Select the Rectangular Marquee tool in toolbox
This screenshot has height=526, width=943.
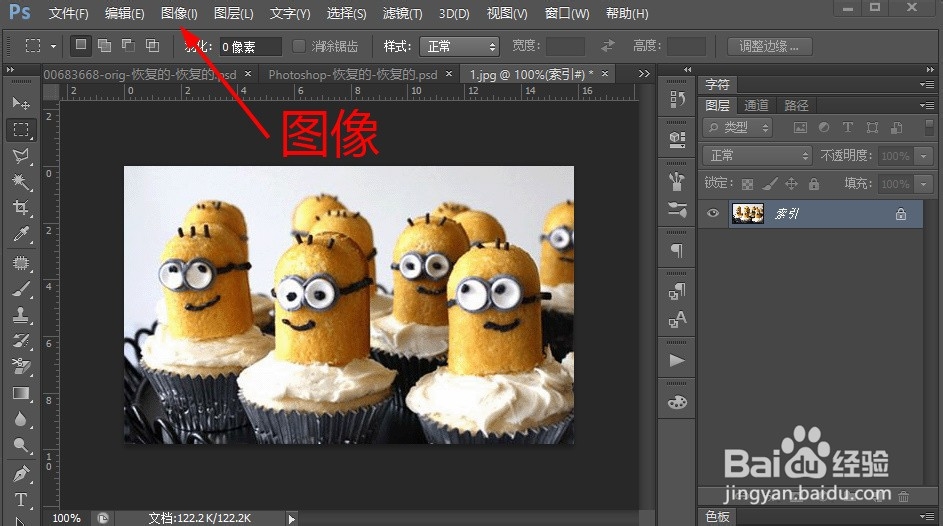21,130
